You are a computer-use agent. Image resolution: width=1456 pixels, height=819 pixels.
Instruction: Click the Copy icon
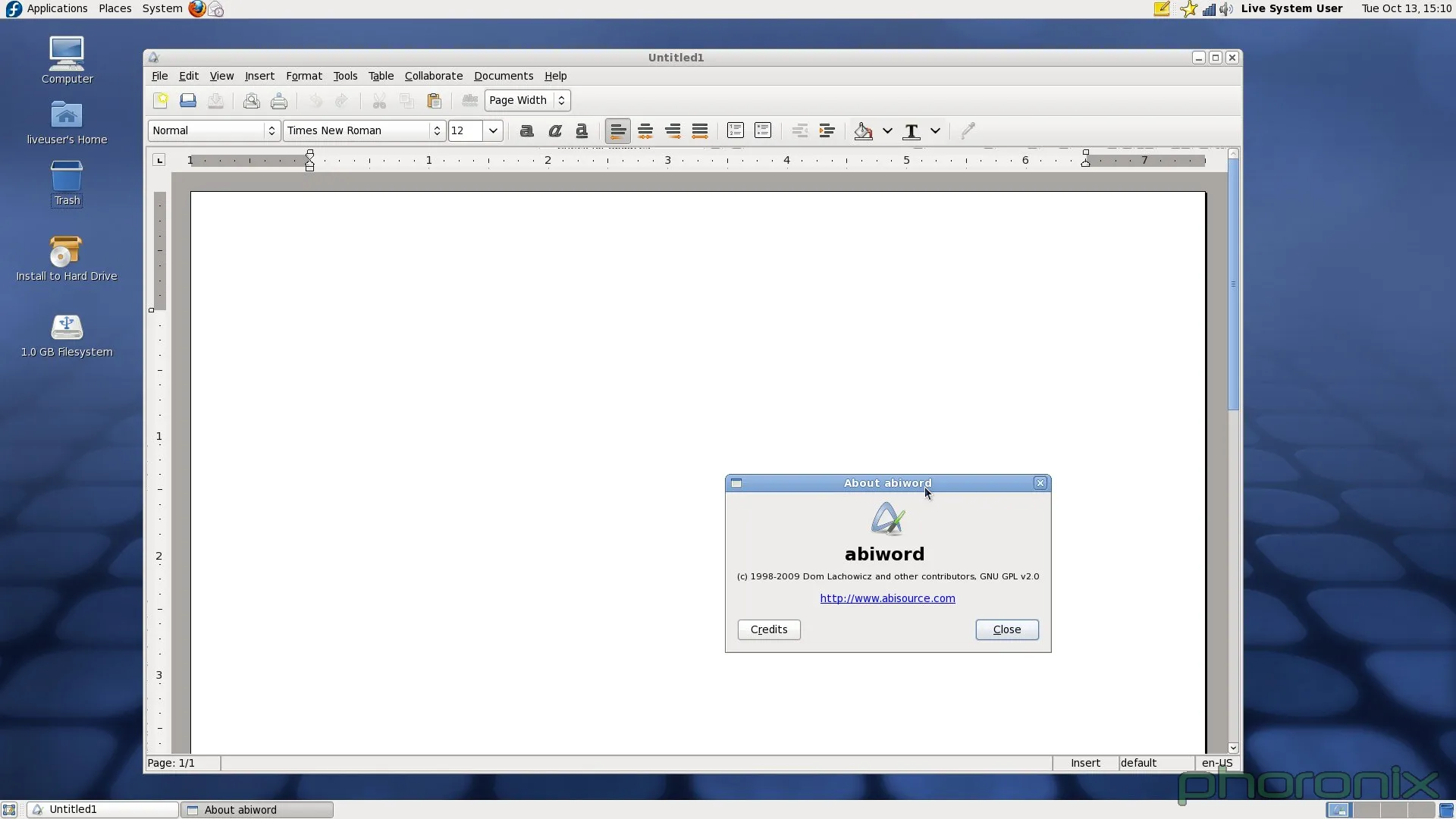[x=406, y=100]
